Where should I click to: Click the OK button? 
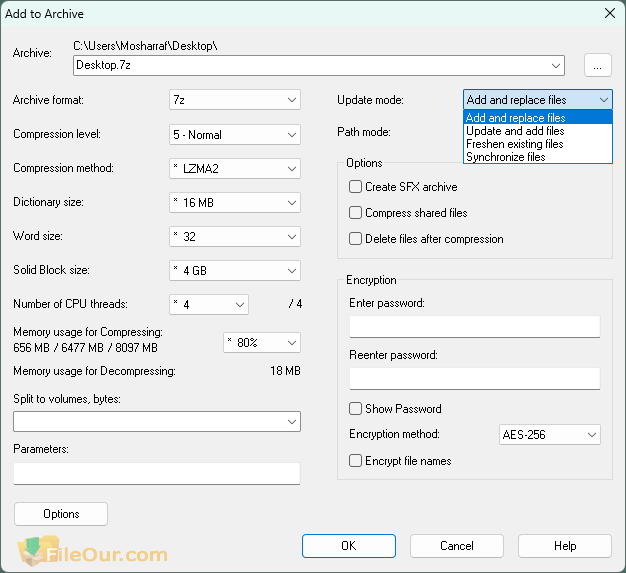(349, 546)
